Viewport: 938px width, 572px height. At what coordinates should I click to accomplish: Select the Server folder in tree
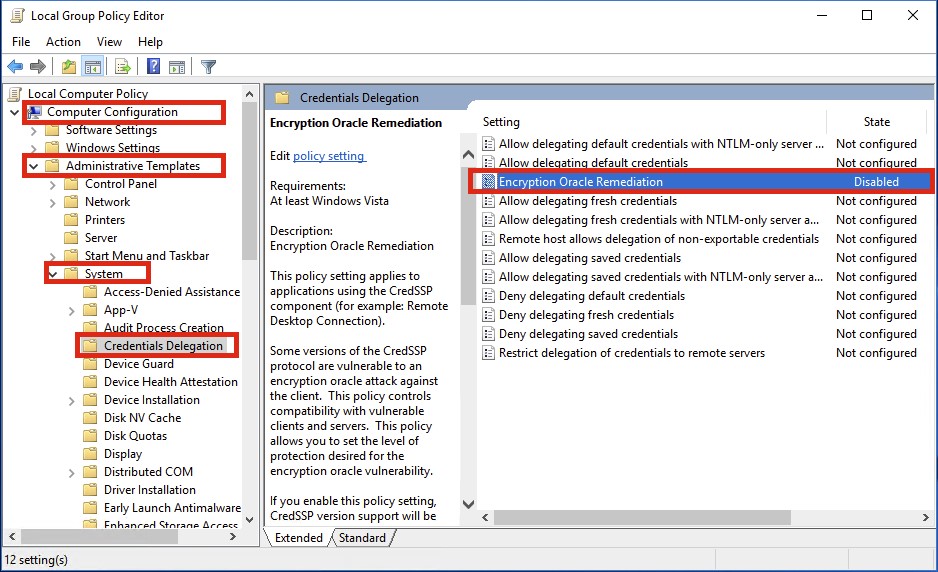pyautogui.click(x=100, y=238)
